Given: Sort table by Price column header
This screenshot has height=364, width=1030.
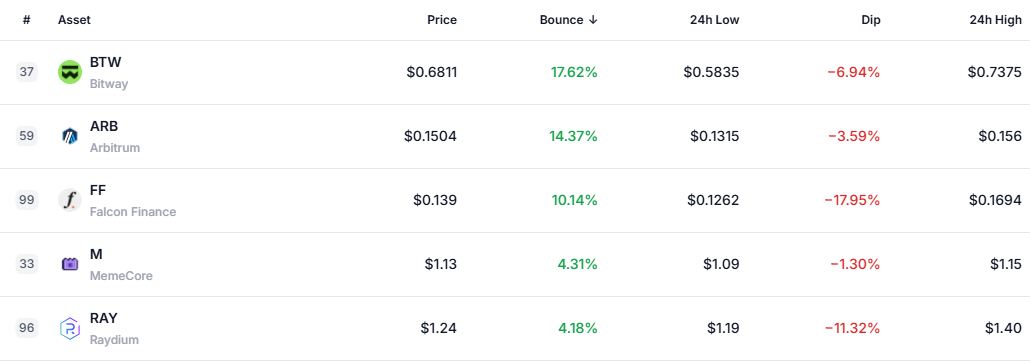Looking at the screenshot, I should tap(442, 20).
